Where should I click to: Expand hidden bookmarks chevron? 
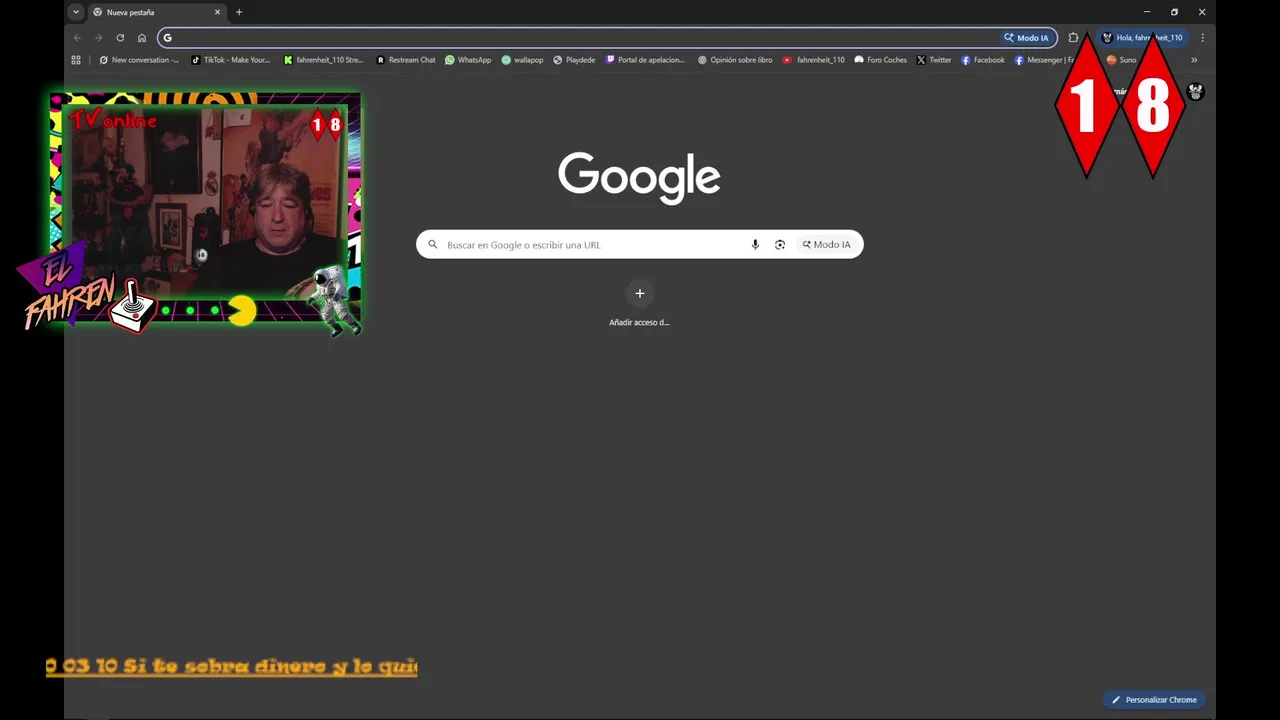[1194, 60]
